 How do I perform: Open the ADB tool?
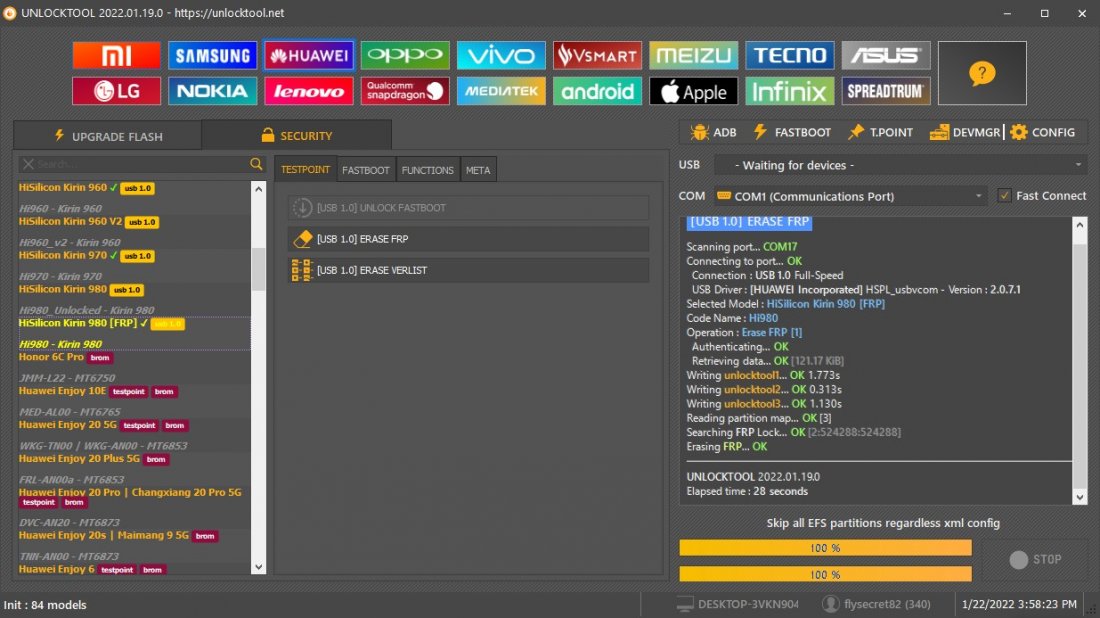click(x=713, y=133)
